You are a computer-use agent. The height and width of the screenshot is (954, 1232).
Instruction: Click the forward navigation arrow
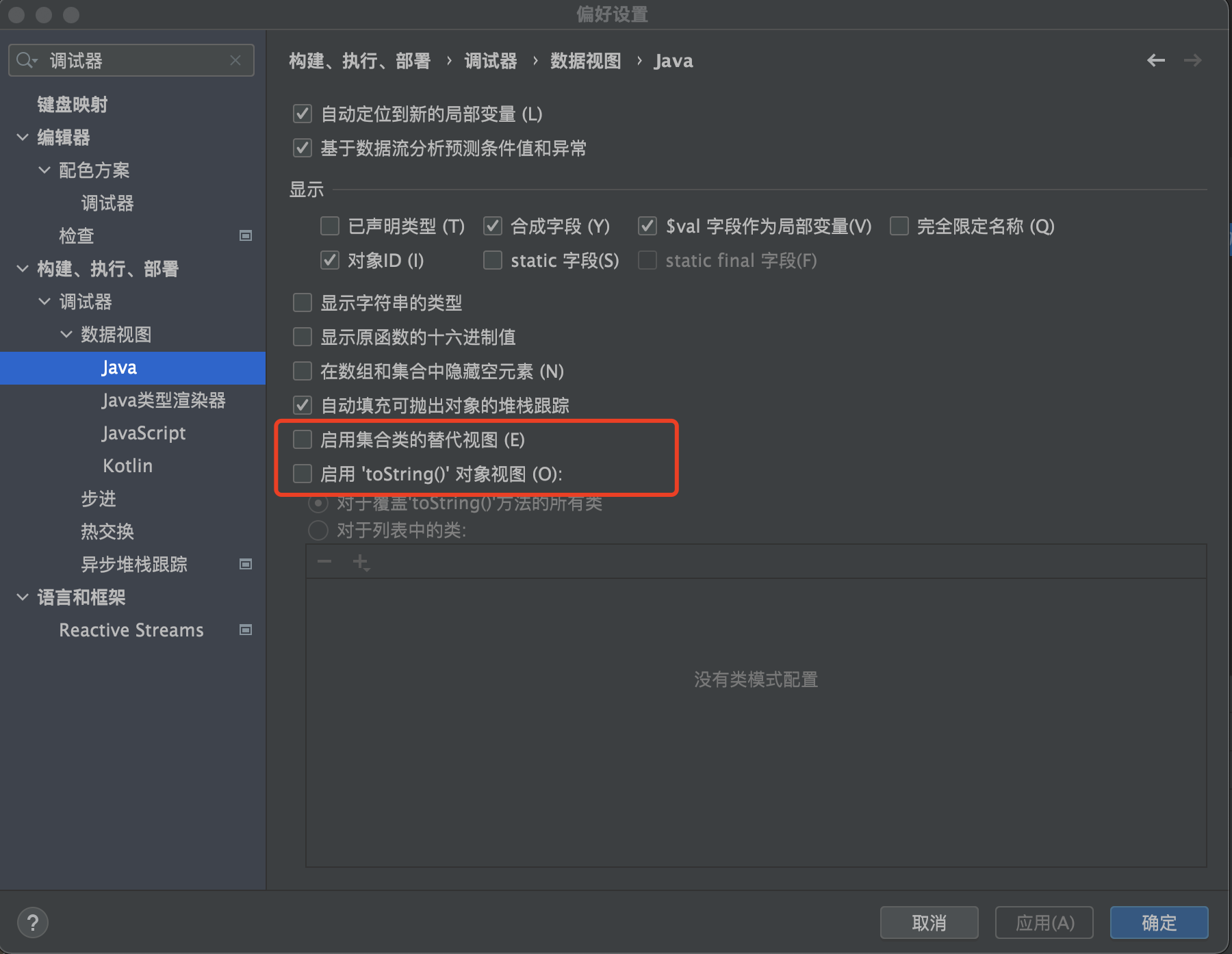point(1192,61)
